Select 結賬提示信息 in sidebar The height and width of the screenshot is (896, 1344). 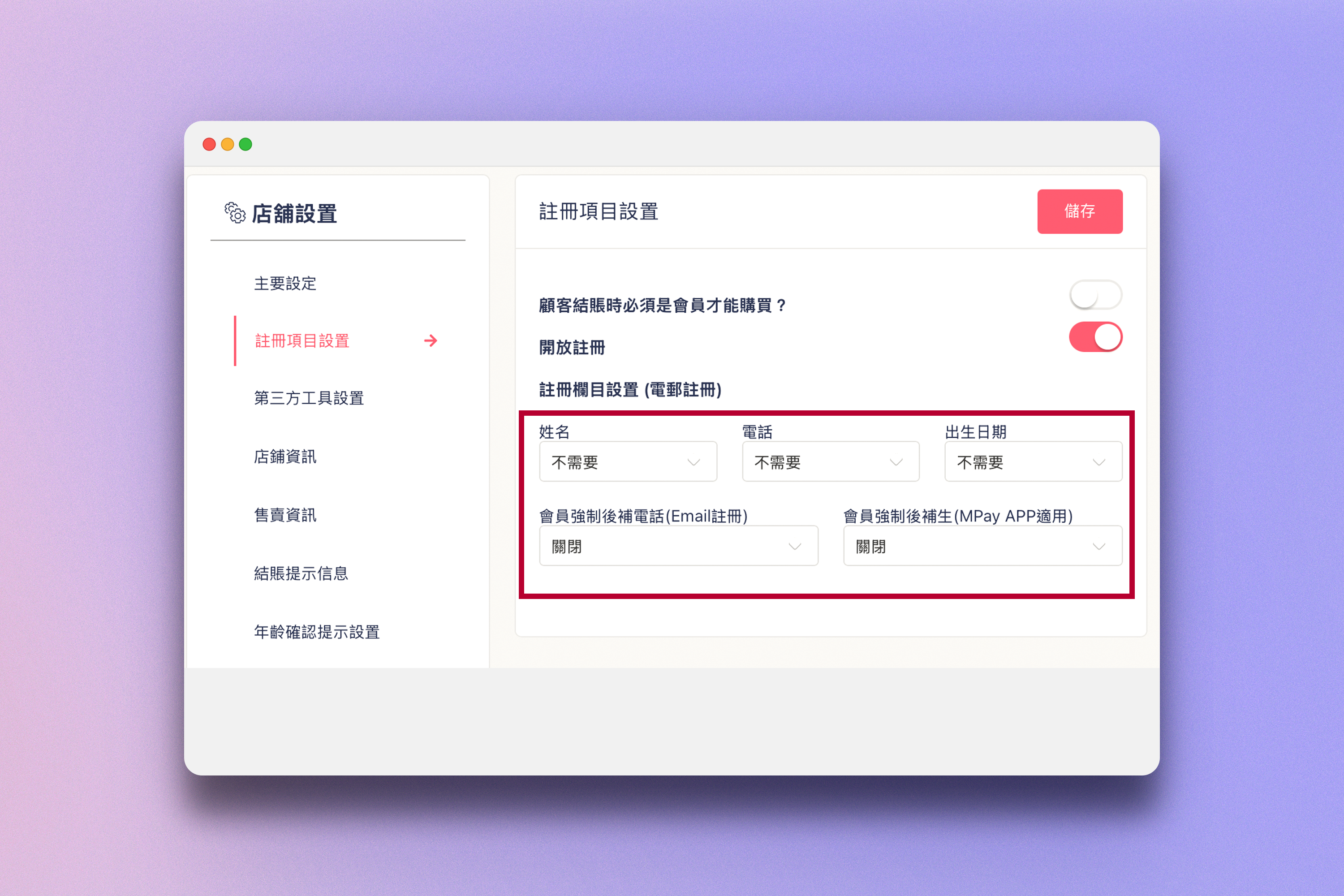301,573
